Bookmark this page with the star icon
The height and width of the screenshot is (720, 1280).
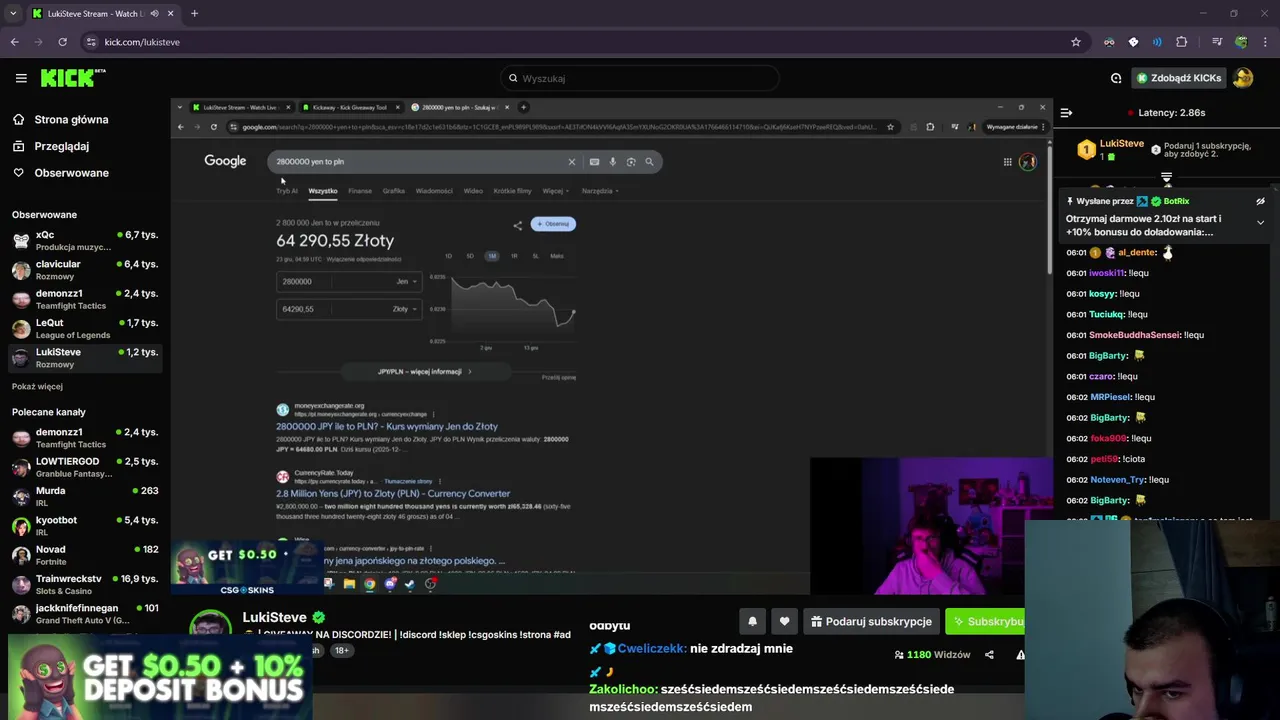pyautogui.click(x=1076, y=42)
